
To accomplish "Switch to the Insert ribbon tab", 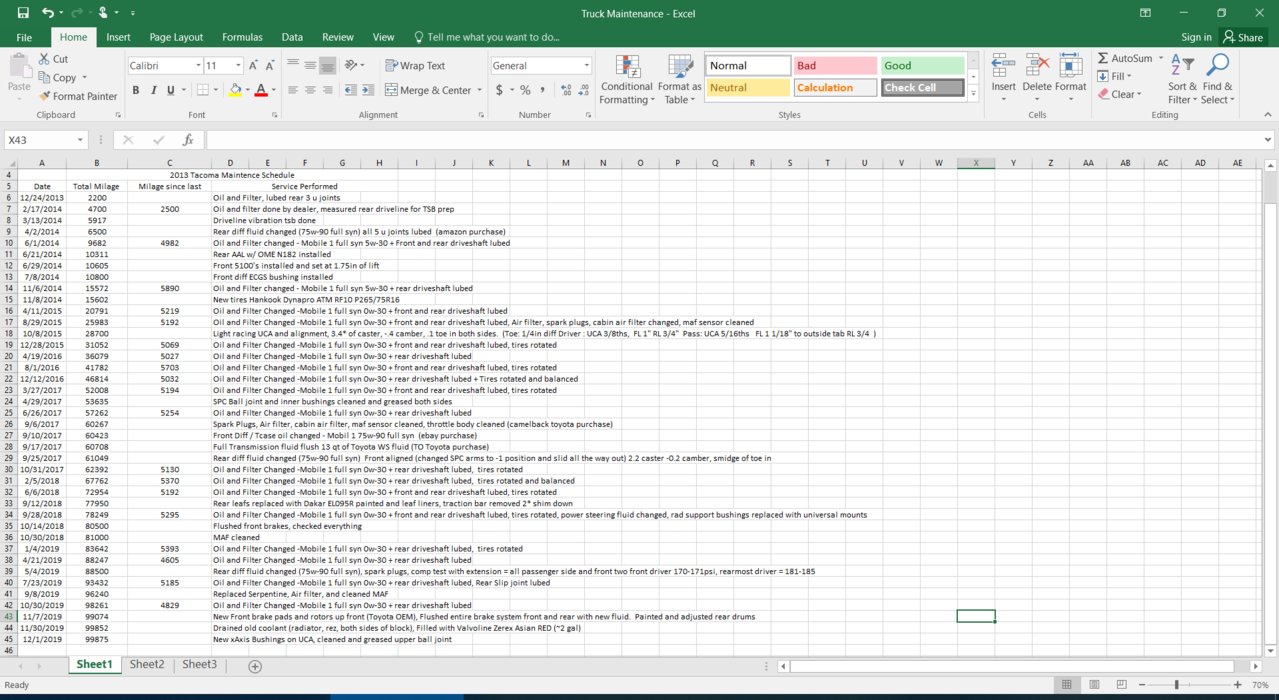I will pyautogui.click(x=118, y=37).
